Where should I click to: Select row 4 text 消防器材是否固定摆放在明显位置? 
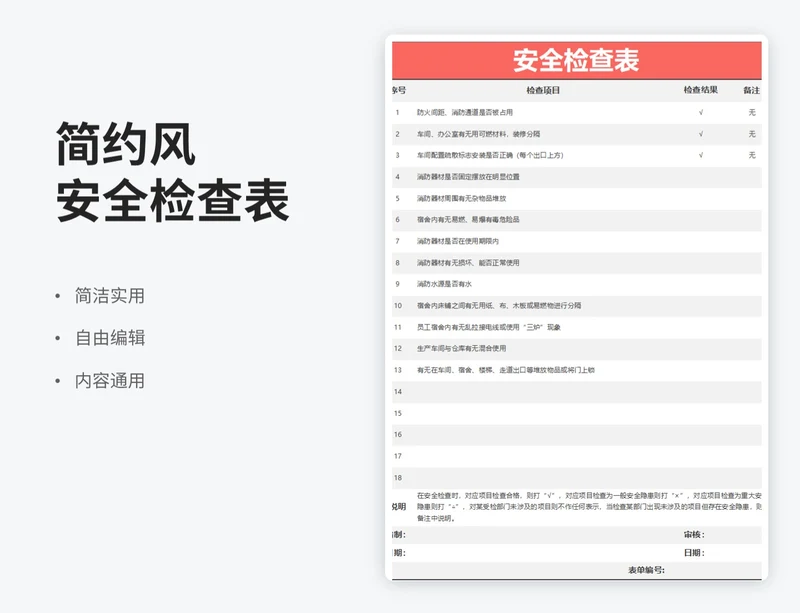(x=468, y=177)
